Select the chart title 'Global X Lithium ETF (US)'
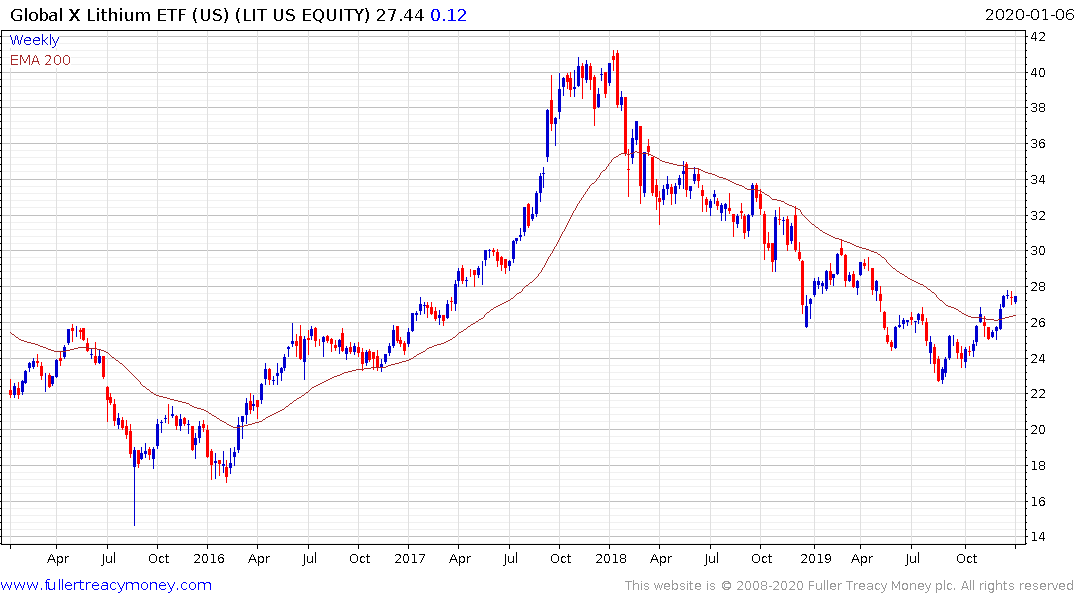Screen dimensions: 1075x600 coord(119,15)
